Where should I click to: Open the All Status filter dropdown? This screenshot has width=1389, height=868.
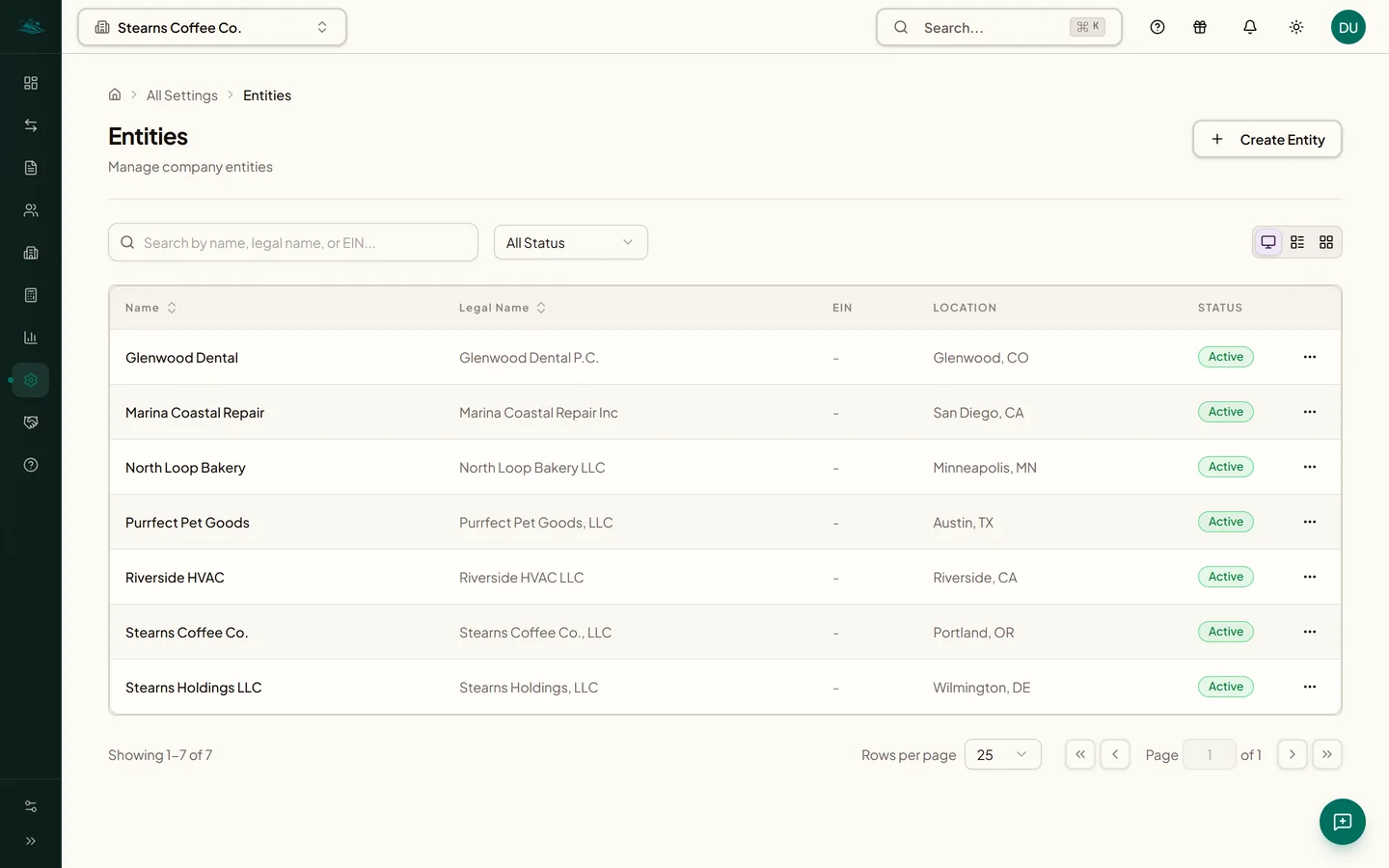[x=571, y=242]
